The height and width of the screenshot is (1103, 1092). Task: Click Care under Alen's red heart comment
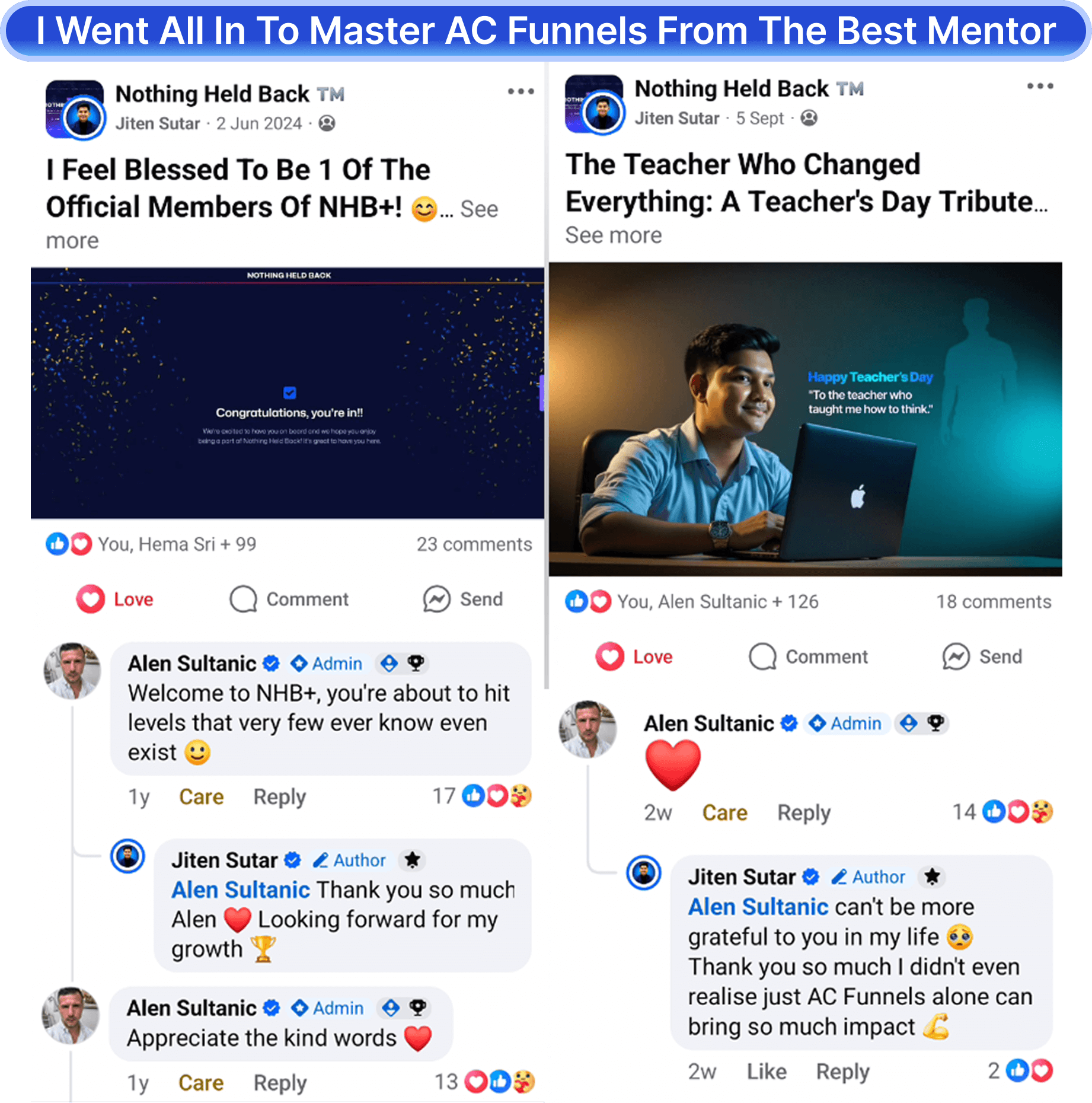point(724,812)
